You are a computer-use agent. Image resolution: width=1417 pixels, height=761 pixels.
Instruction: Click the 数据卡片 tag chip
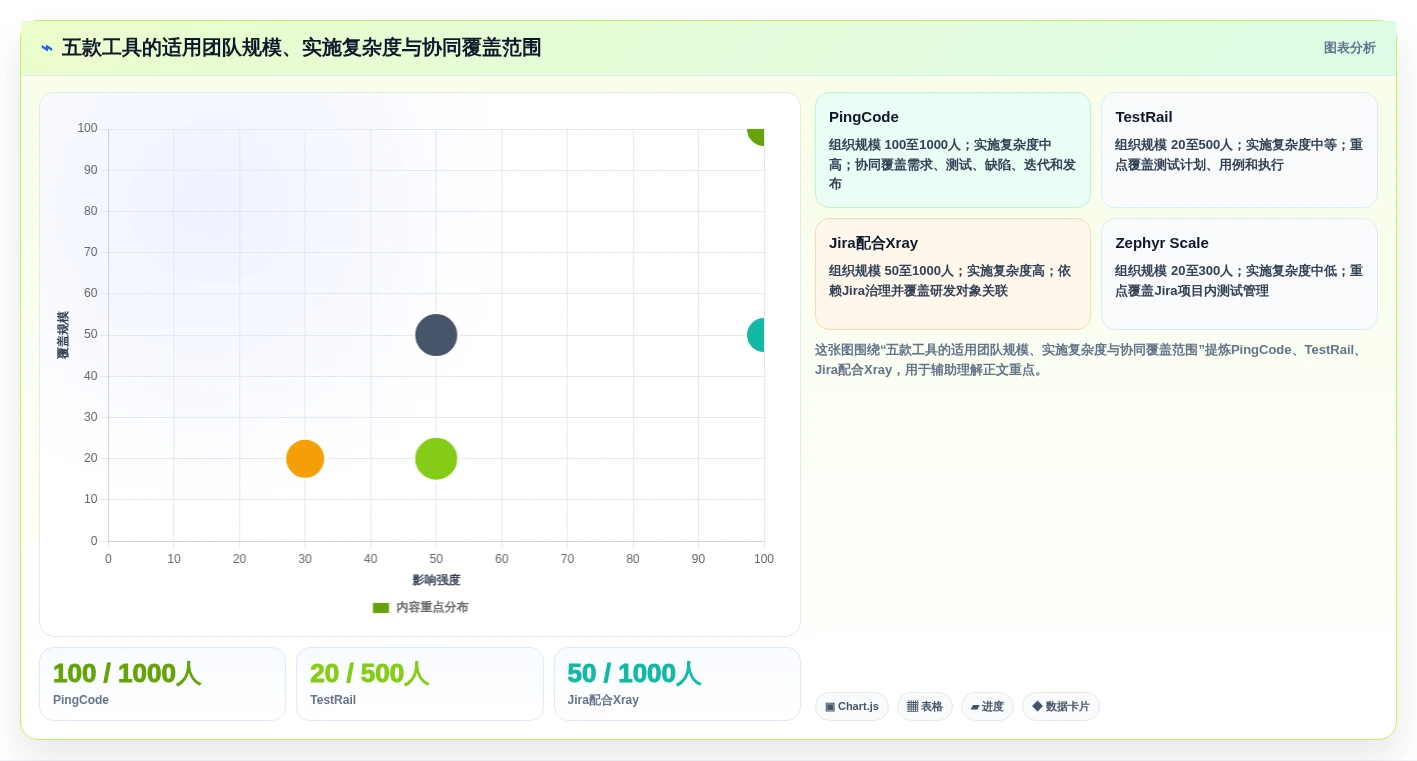pos(1061,706)
